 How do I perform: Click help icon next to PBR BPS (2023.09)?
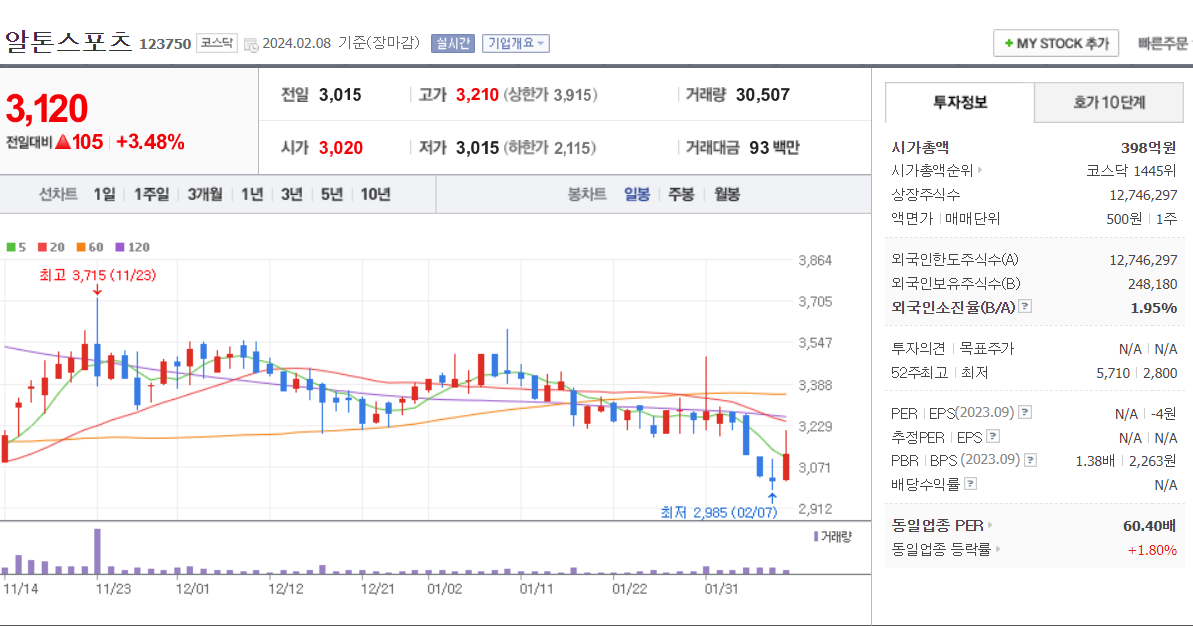click(1031, 460)
